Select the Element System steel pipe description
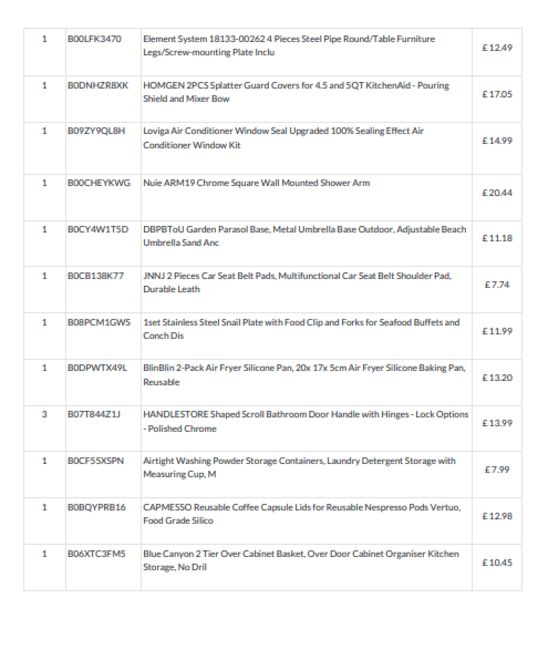 coord(289,46)
